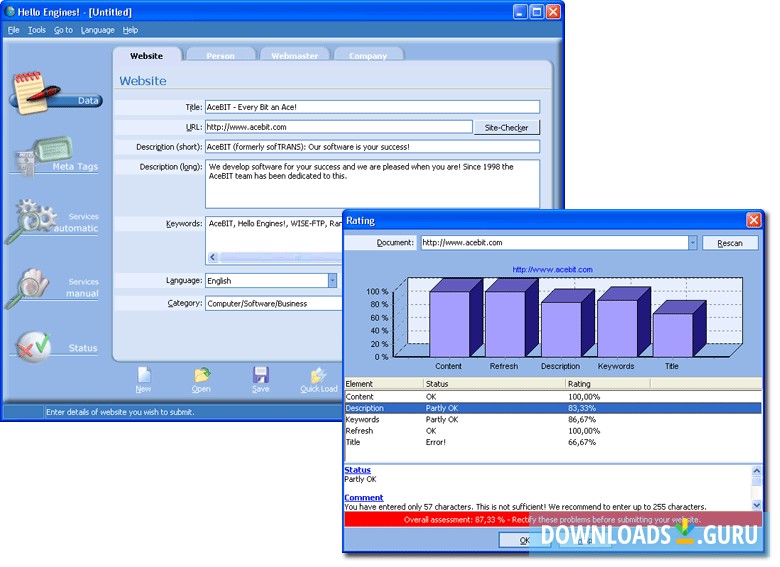The height and width of the screenshot is (567, 780).
Task: Open the Meta Tags sidebar icon
Action: pyautogui.click(x=45, y=155)
